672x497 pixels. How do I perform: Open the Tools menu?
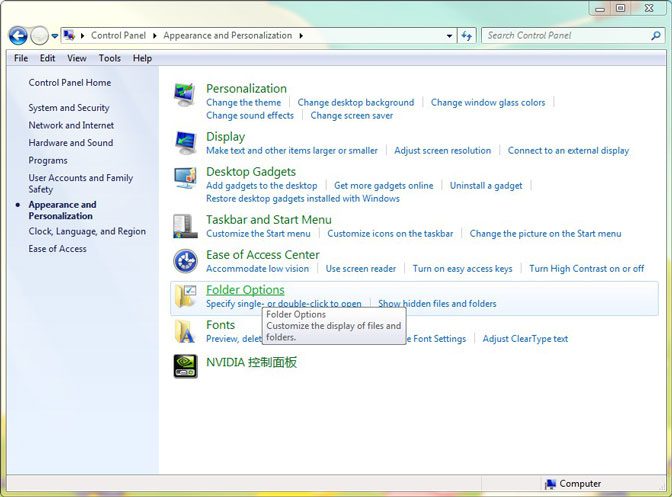click(x=110, y=58)
